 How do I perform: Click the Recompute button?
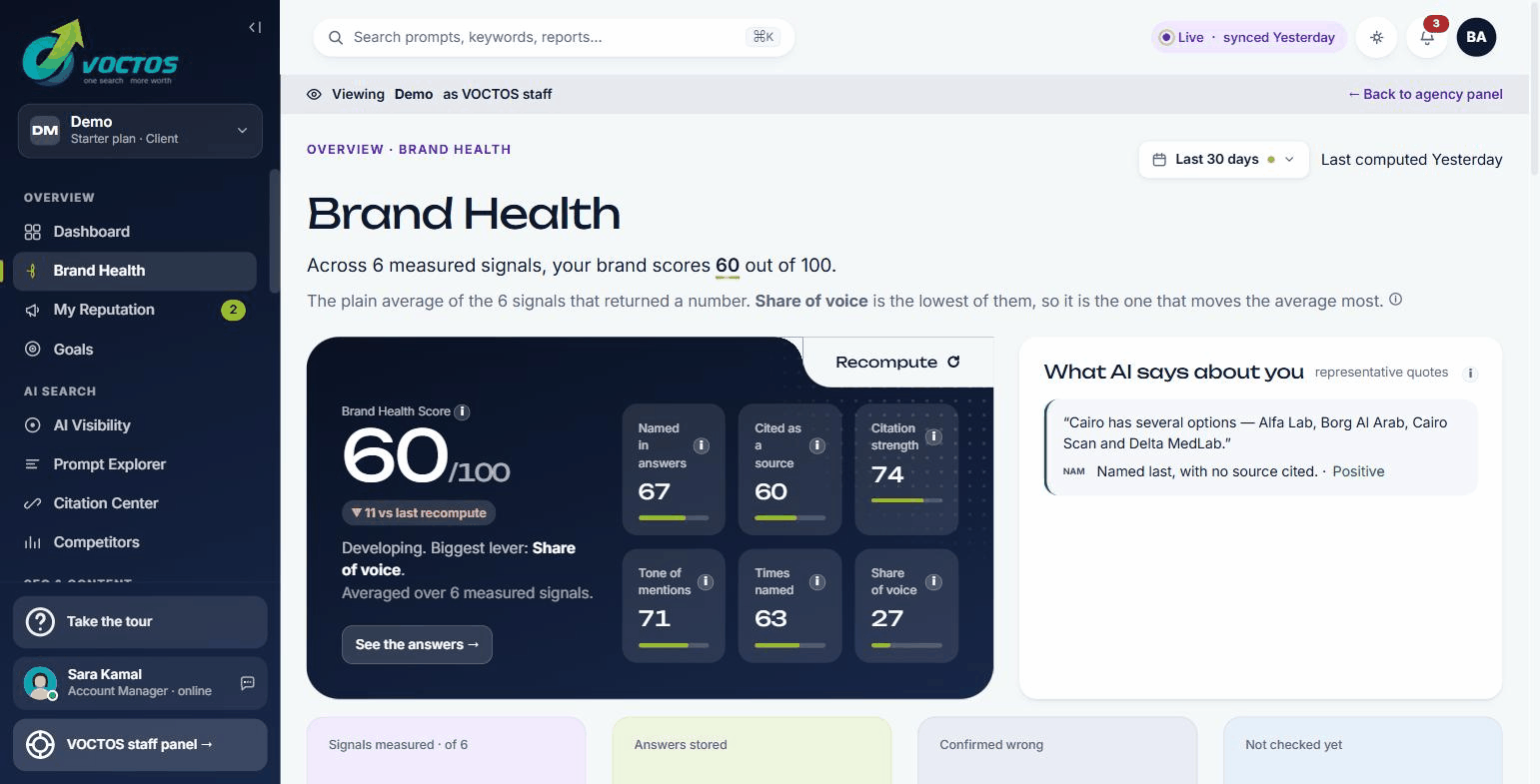click(897, 362)
